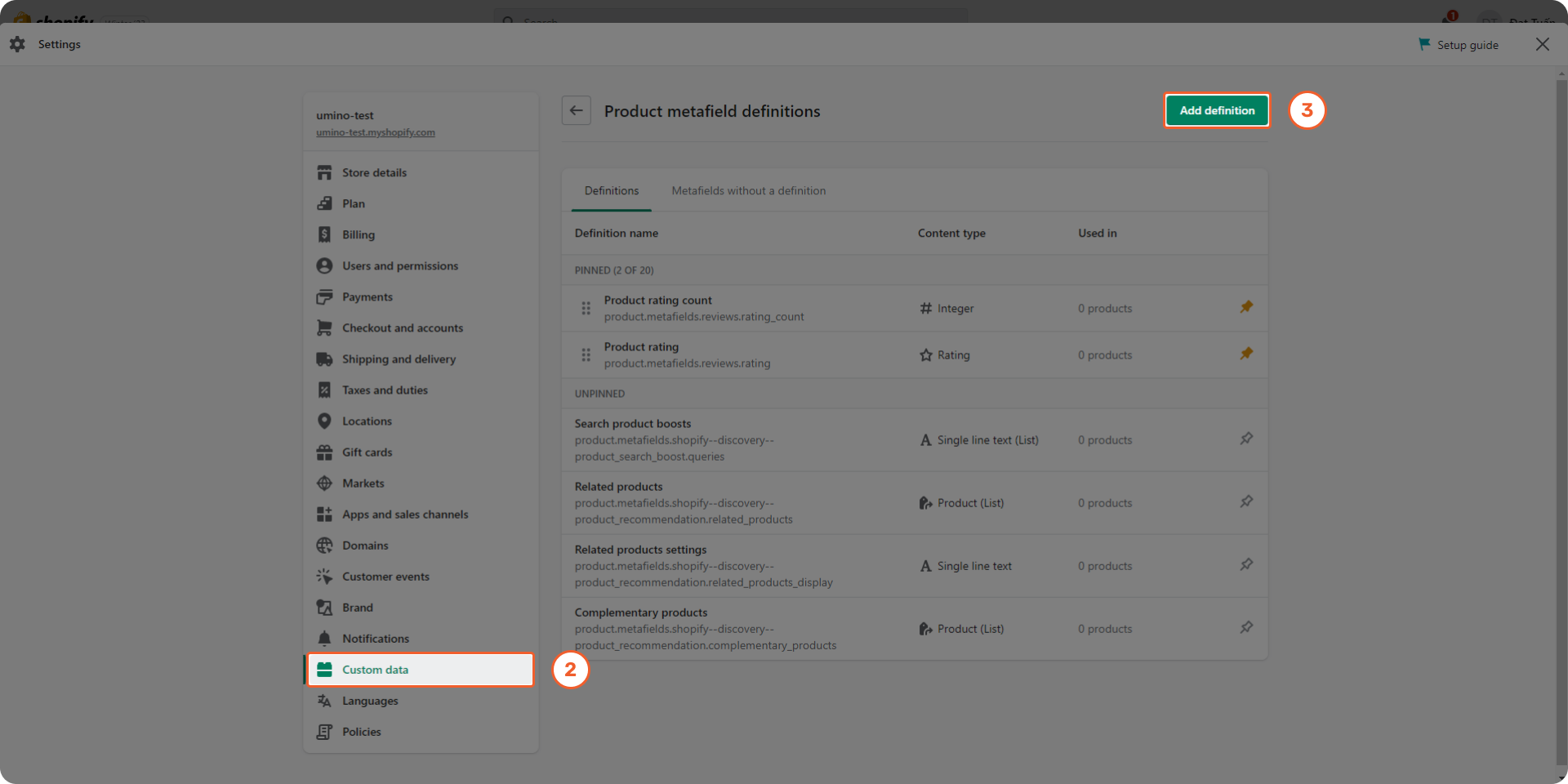
Task: Open the Store details settings
Action: tap(374, 173)
